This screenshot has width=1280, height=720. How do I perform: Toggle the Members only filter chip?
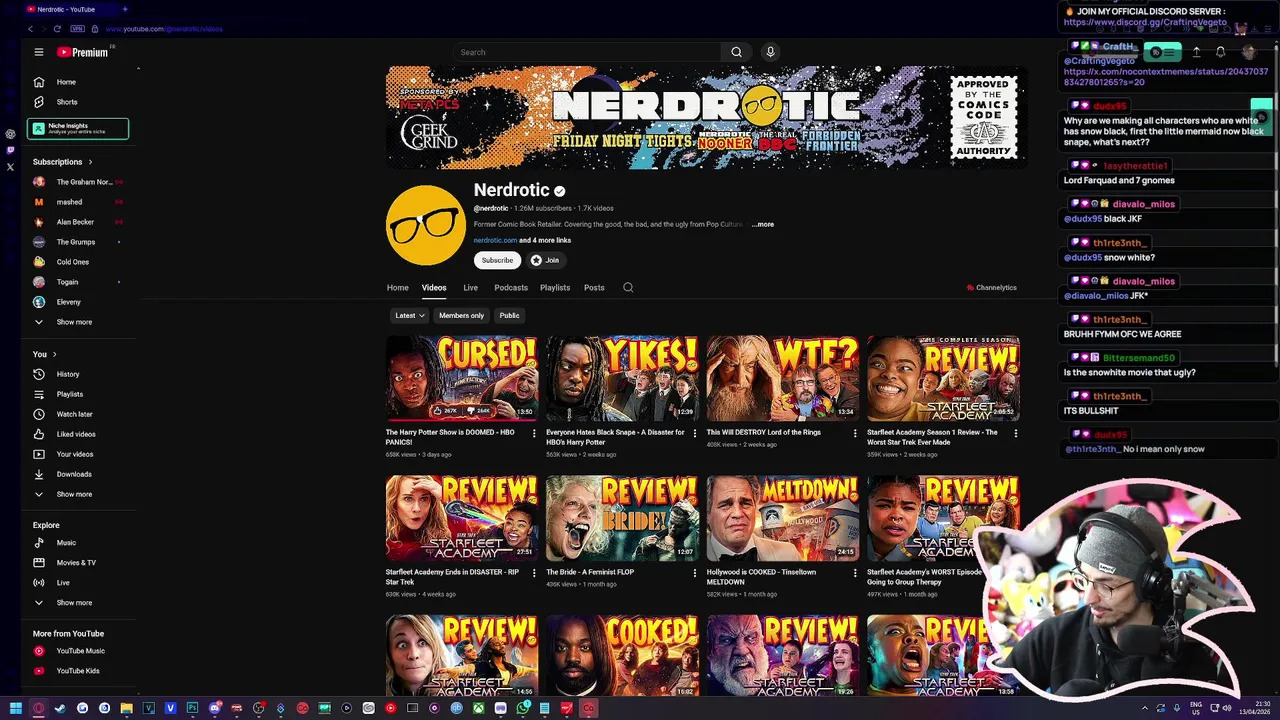click(461, 316)
